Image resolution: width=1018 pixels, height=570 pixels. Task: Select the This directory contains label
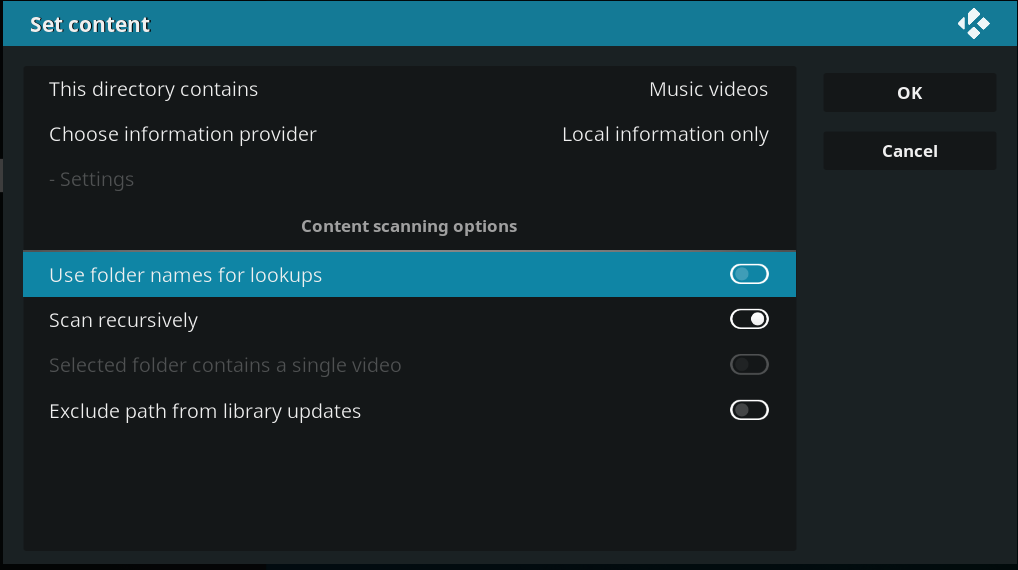(x=153, y=89)
